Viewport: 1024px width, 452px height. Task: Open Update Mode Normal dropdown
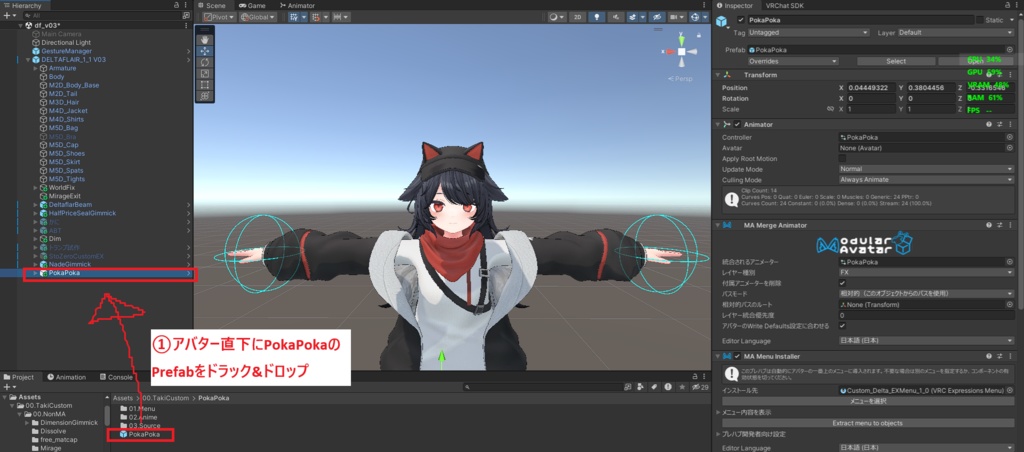(x=926, y=169)
